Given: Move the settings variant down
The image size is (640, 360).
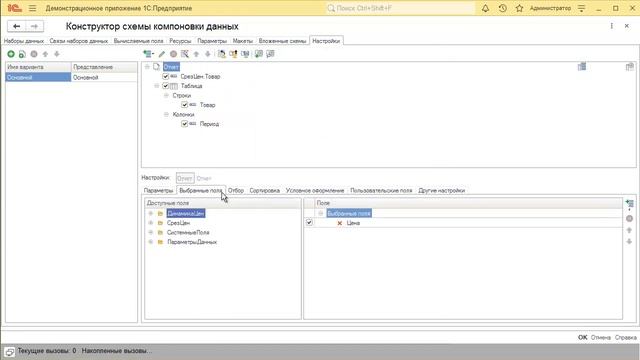Looking at the screenshot, I should click(x=57, y=54).
